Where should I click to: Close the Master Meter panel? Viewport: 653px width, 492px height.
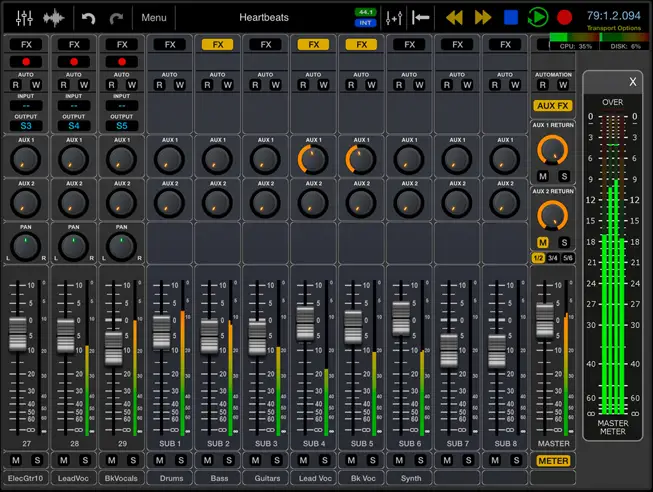633,82
